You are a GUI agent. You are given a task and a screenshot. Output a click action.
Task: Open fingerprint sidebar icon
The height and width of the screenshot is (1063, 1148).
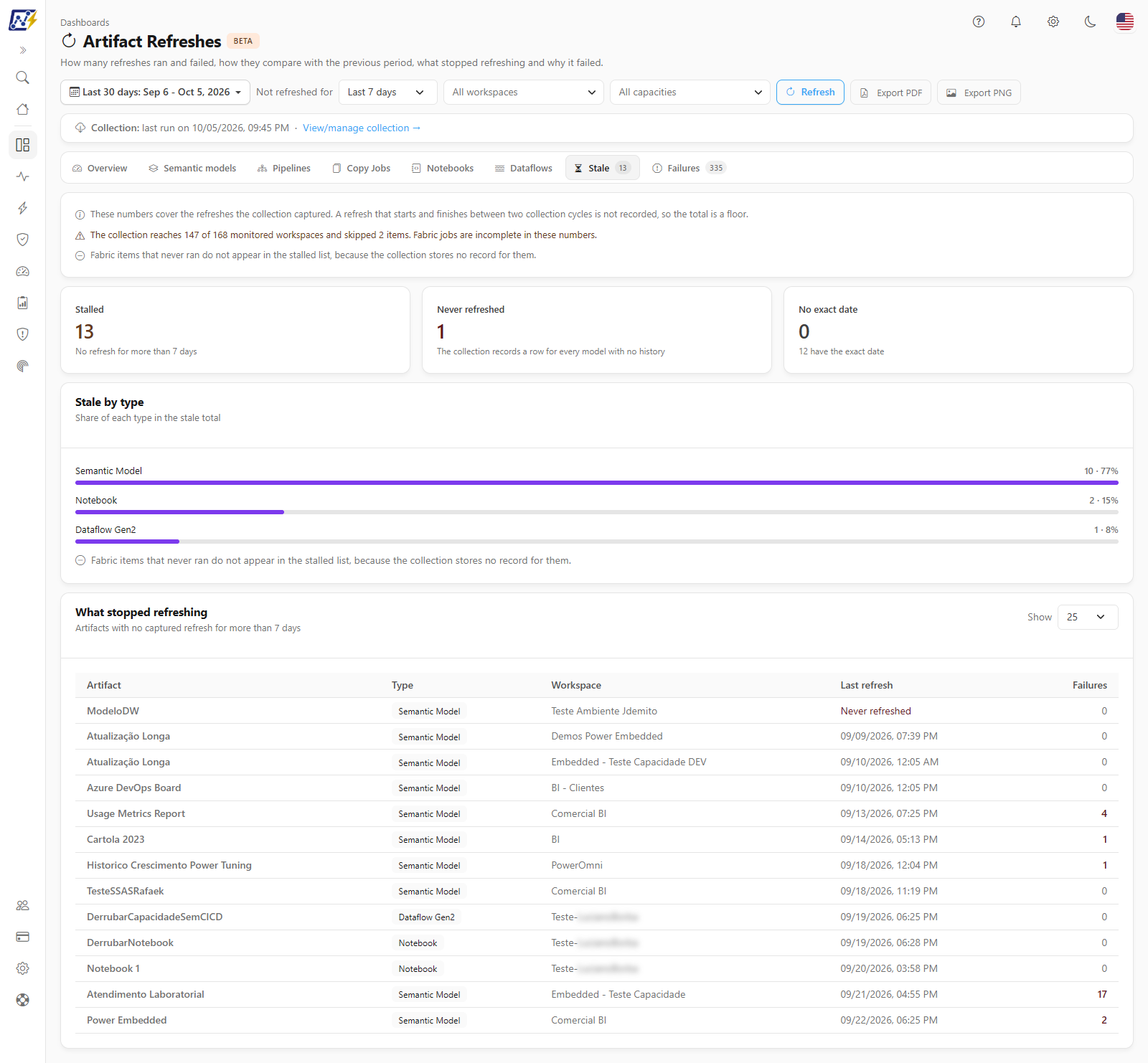pos(23,366)
